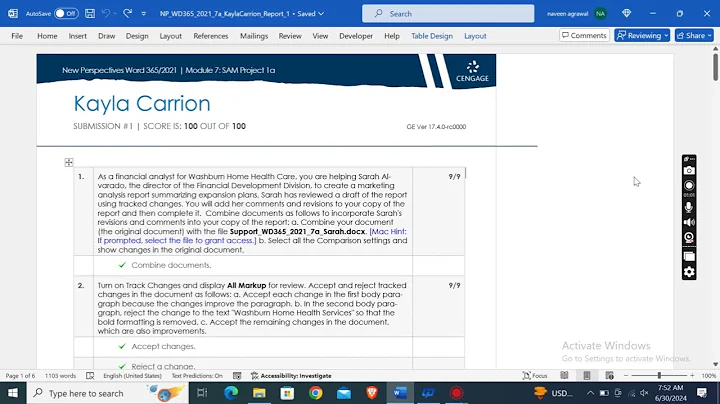Screen dimensions: 720x404
Task: Switch to the Insert ribbon tab
Action: pyautogui.click(x=78, y=36)
